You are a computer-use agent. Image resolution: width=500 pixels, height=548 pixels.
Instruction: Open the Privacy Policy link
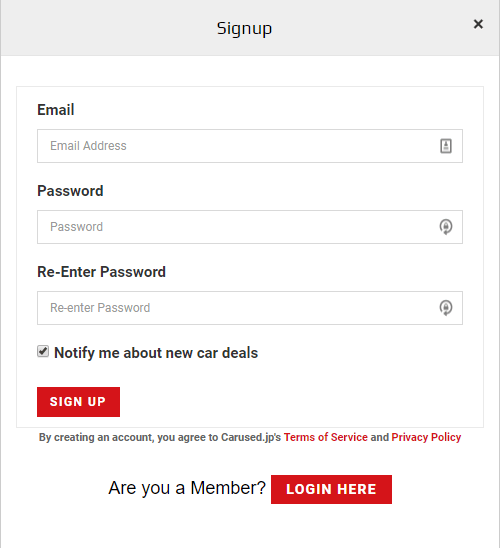(x=426, y=437)
